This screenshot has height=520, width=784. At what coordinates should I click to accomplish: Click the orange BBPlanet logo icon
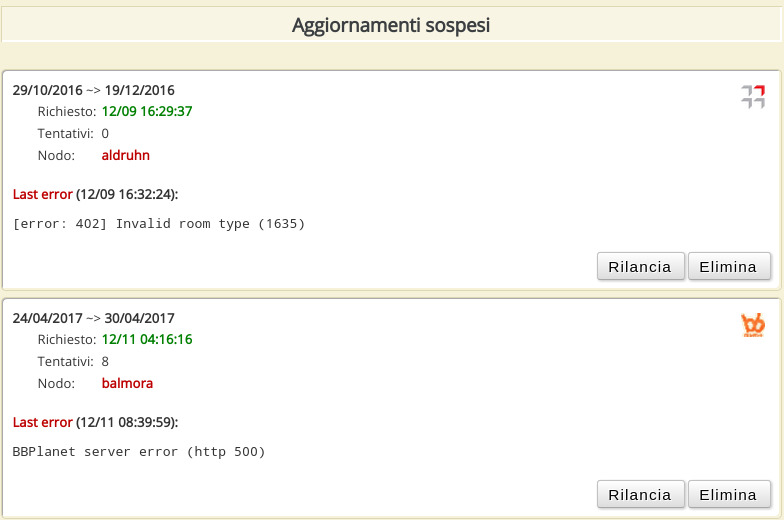[753, 325]
